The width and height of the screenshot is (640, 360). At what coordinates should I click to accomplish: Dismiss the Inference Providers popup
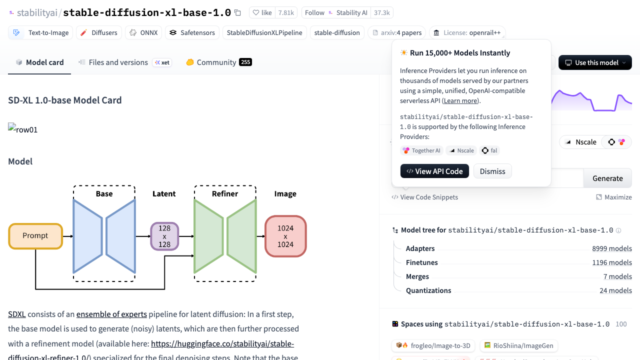pyautogui.click(x=492, y=171)
